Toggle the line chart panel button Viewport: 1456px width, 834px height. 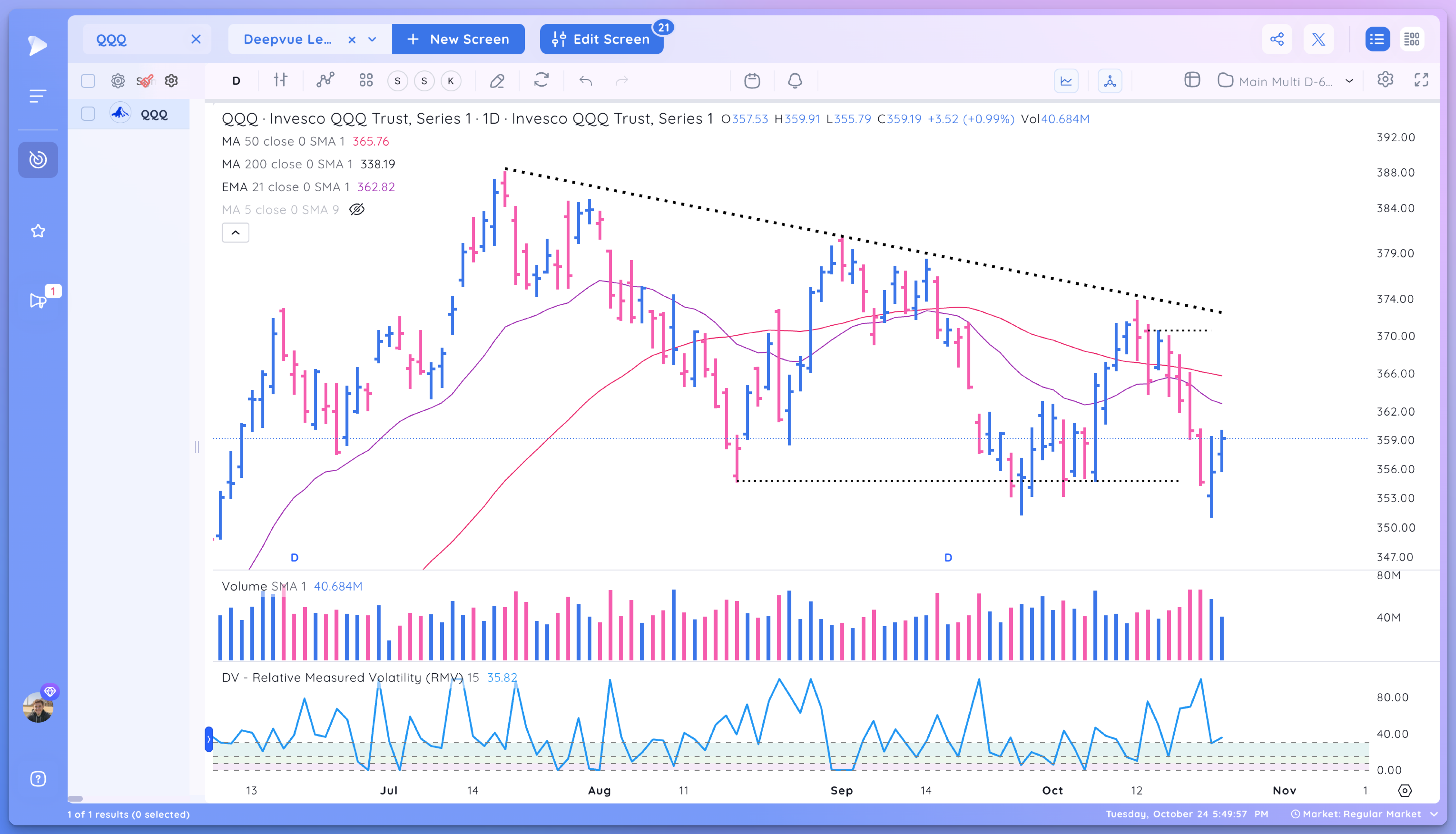pos(1066,81)
